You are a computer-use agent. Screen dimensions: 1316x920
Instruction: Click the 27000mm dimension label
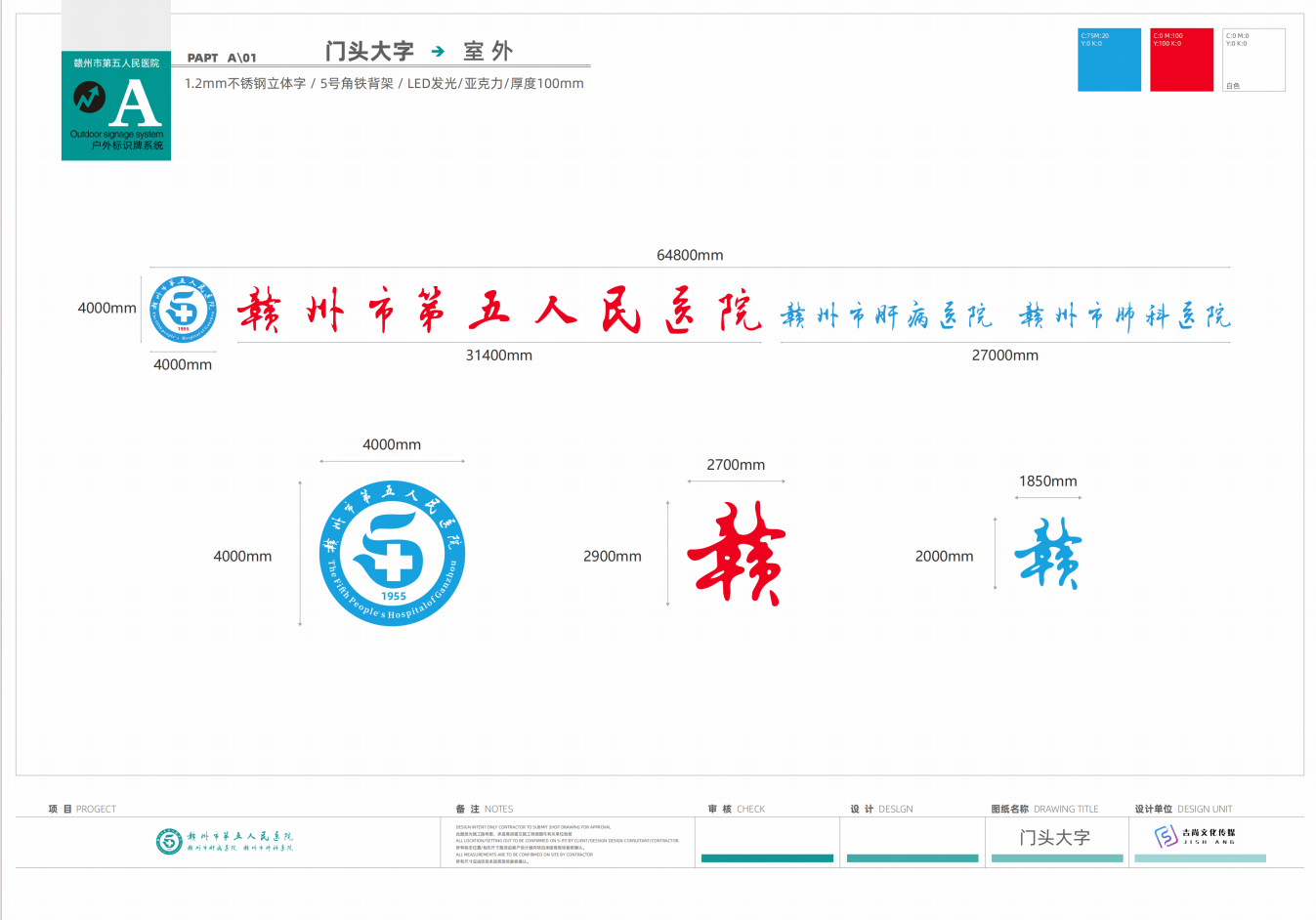click(1004, 355)
